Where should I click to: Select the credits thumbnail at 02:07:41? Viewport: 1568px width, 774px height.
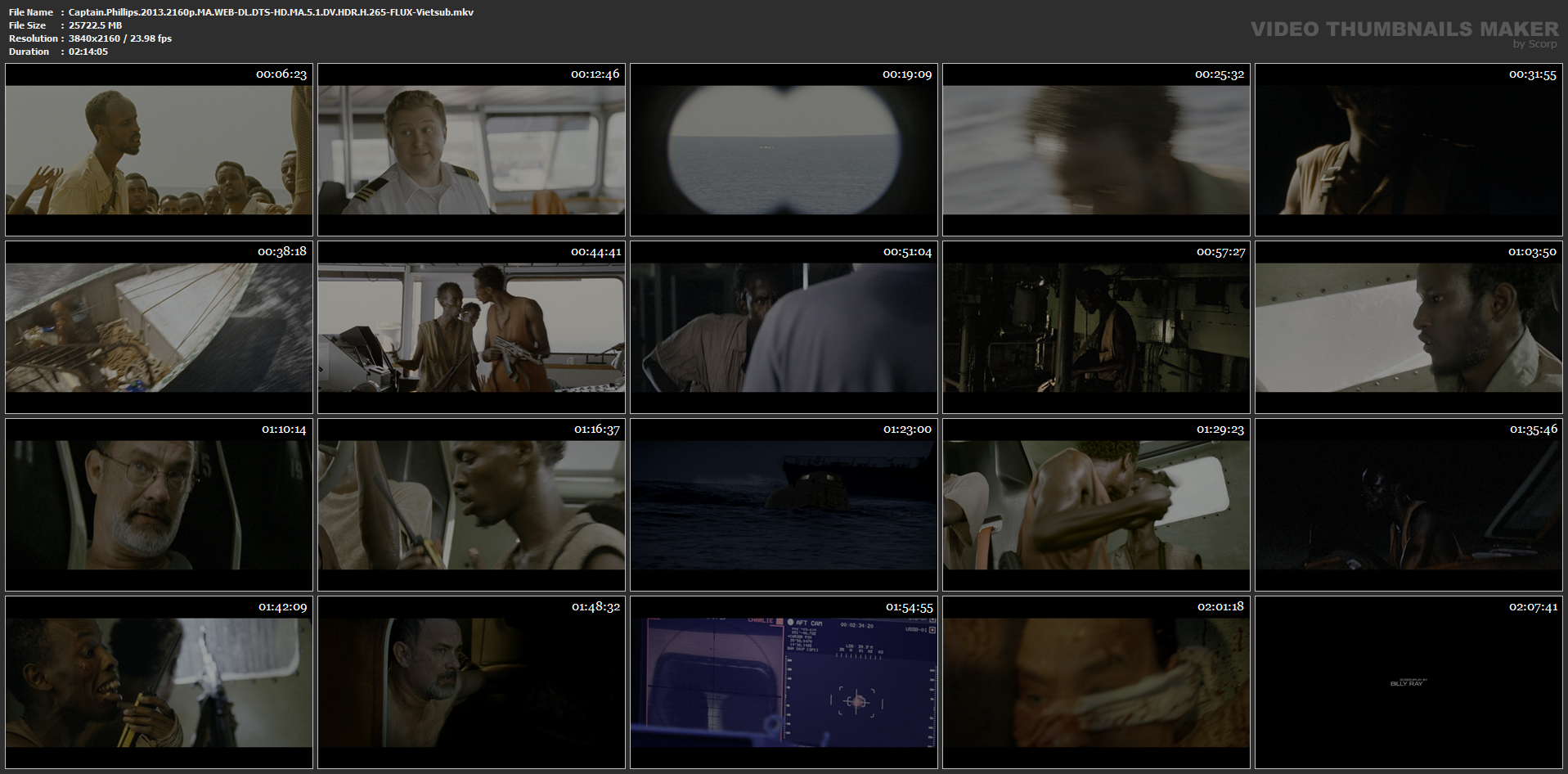coord(1409,682)
